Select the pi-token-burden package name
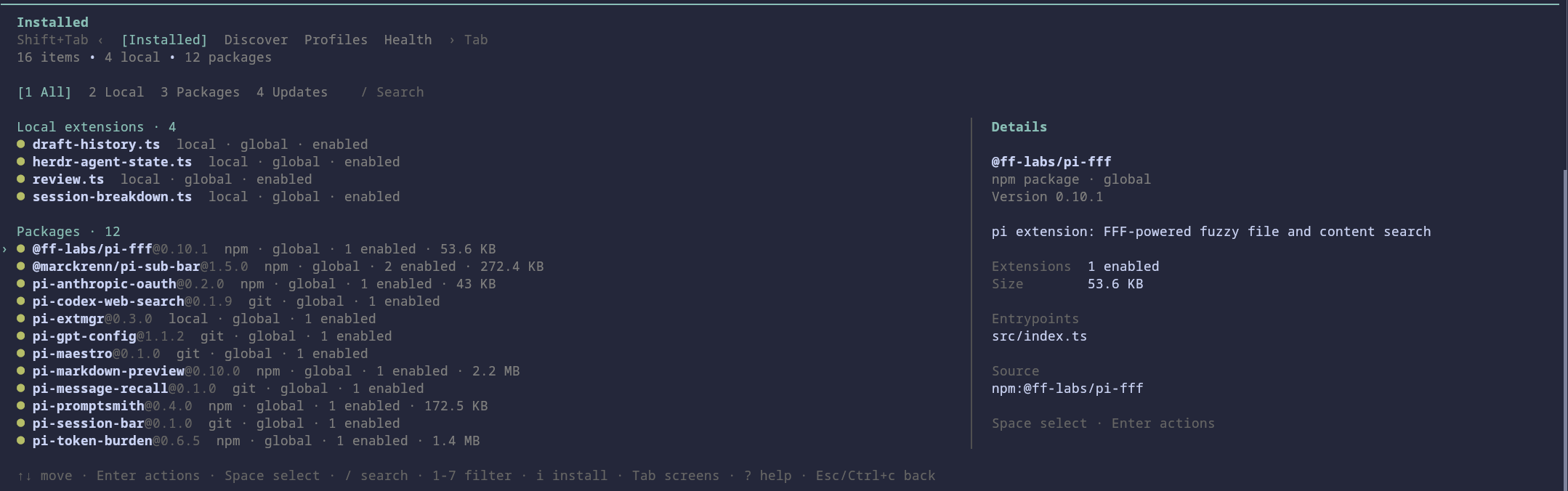This screenshot has height=491, width=1568. click(x=92, y=441)
